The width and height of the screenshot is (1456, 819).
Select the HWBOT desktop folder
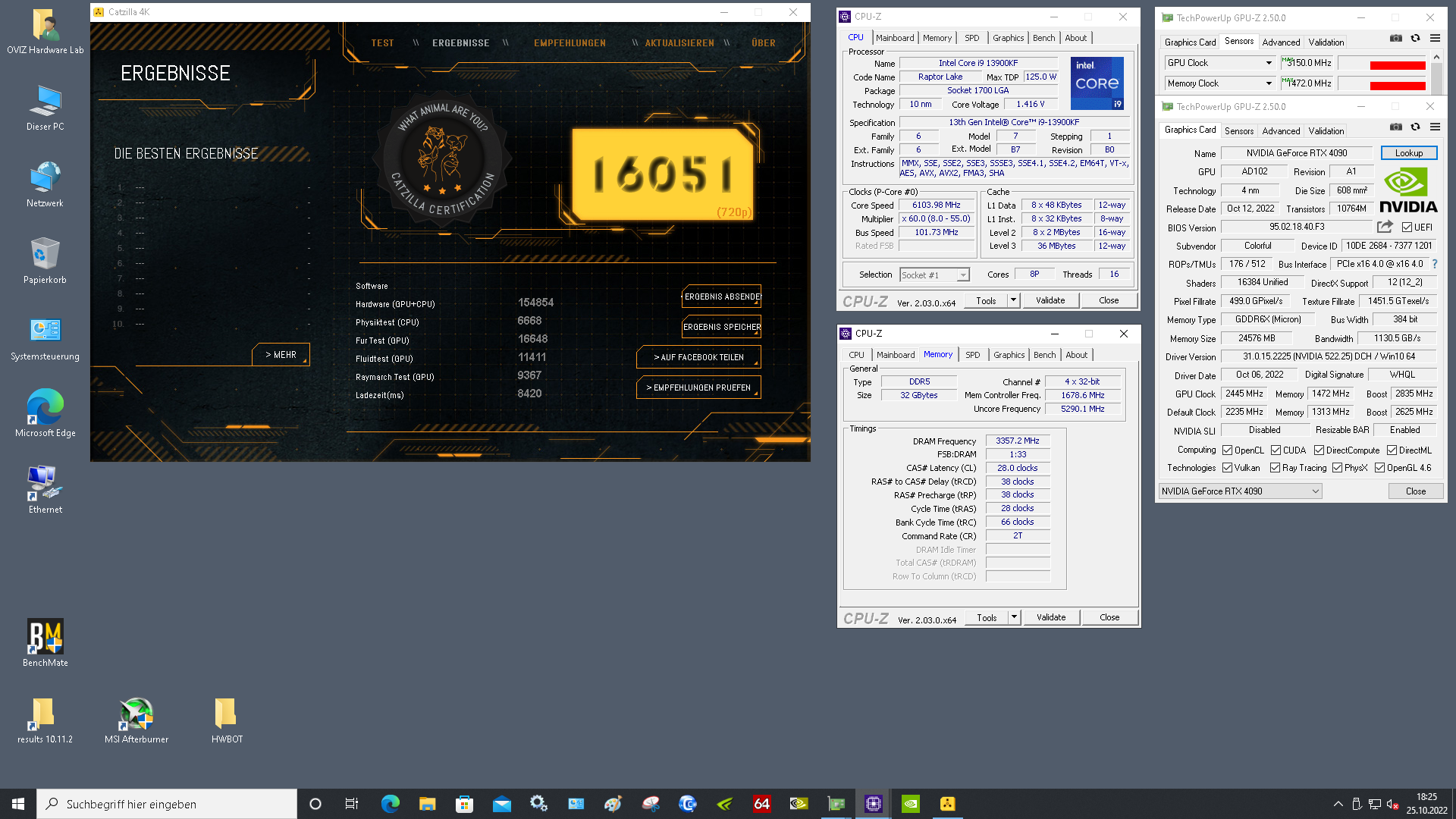pos(227,720)
